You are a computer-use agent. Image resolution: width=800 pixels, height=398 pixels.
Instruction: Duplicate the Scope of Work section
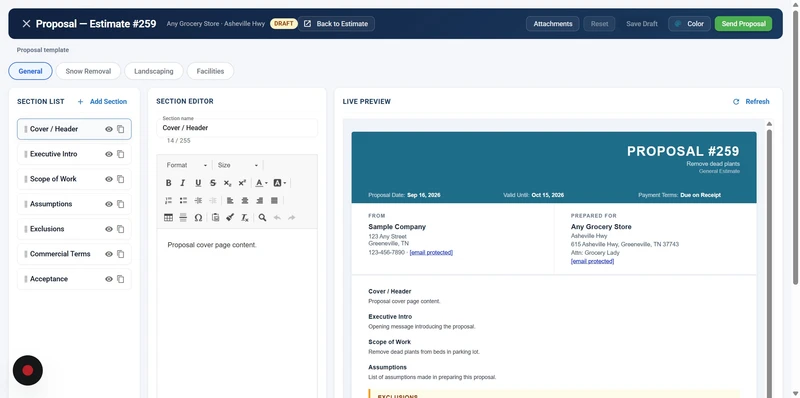[x=120, y=179]
